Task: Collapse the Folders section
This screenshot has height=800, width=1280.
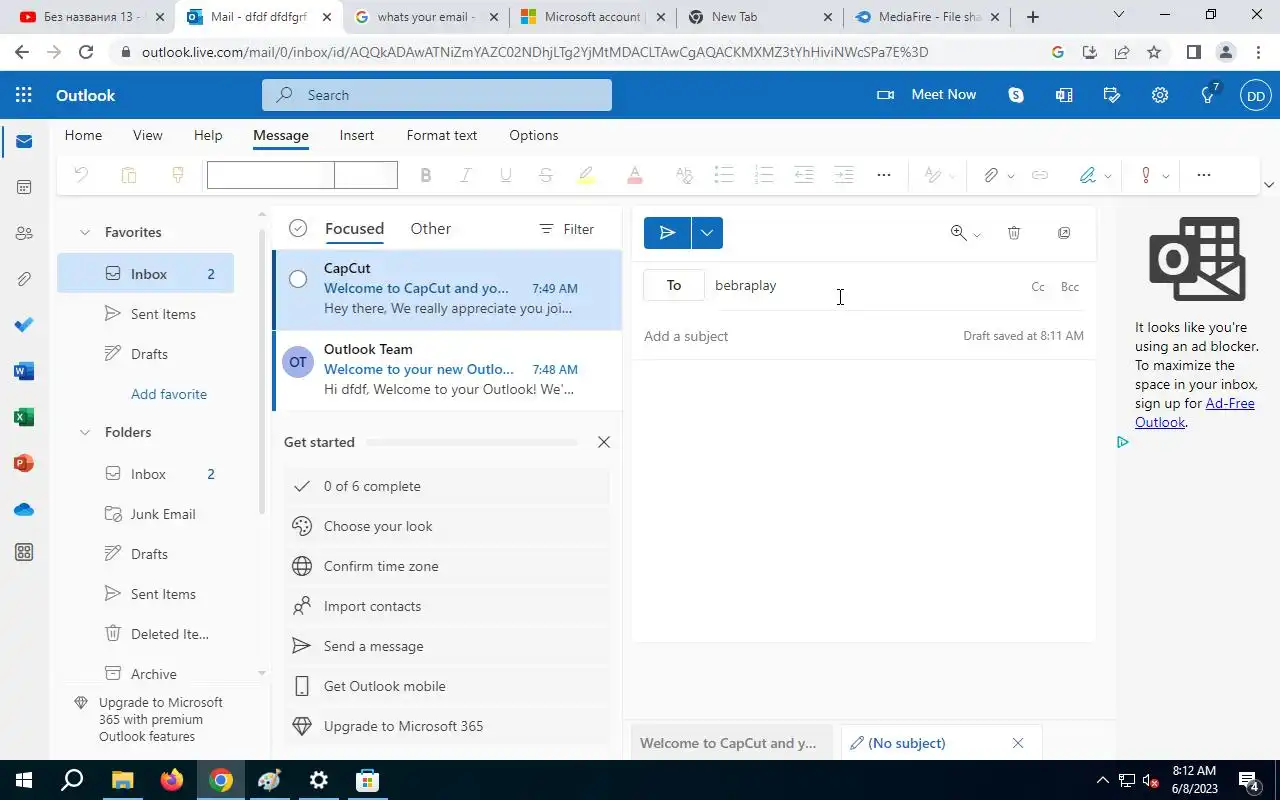Action: point(85,432)
